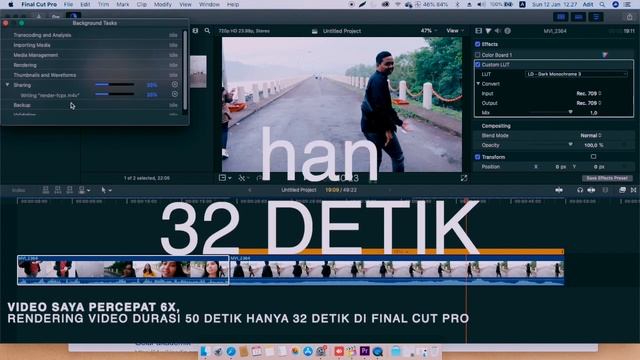The width and height of the screenshot is (640, 360).
Task: Open the Clip menu
Action: [x=142, y=4]
